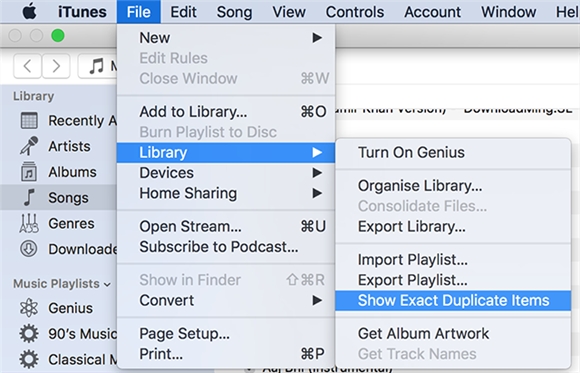Image resolution: width=580 pixels, height=373 pixels.
Task: Select Turn On Genius
Action: click(x=453, y=152)
